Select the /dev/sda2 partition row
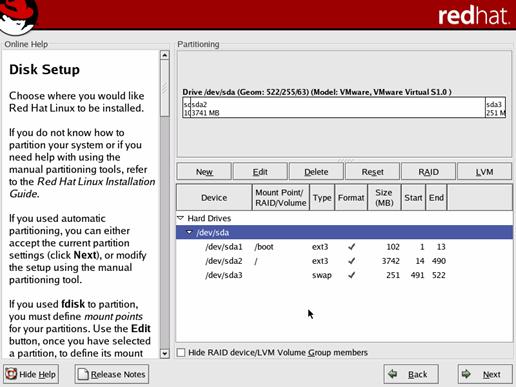 344,261
